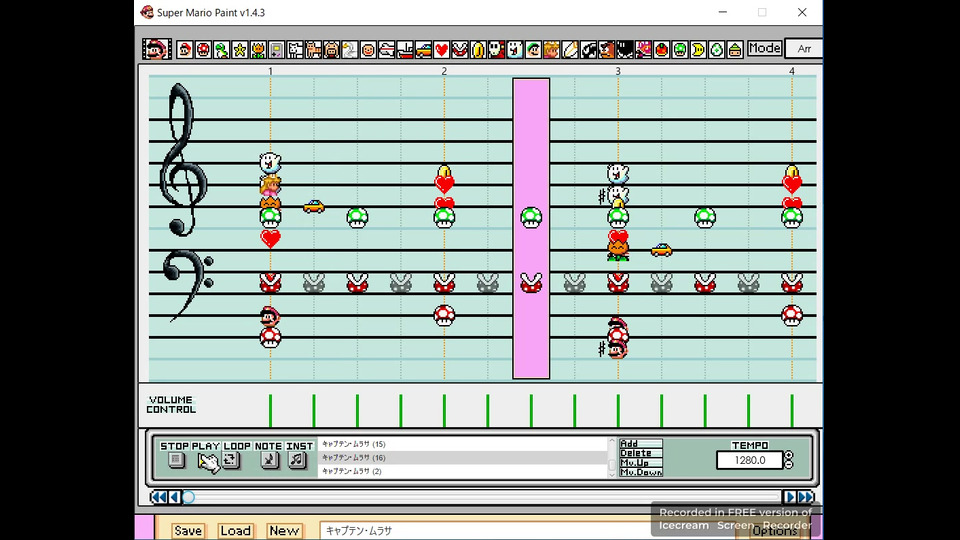Select the Game Boy instrument in toolbar

pos(277,50)
